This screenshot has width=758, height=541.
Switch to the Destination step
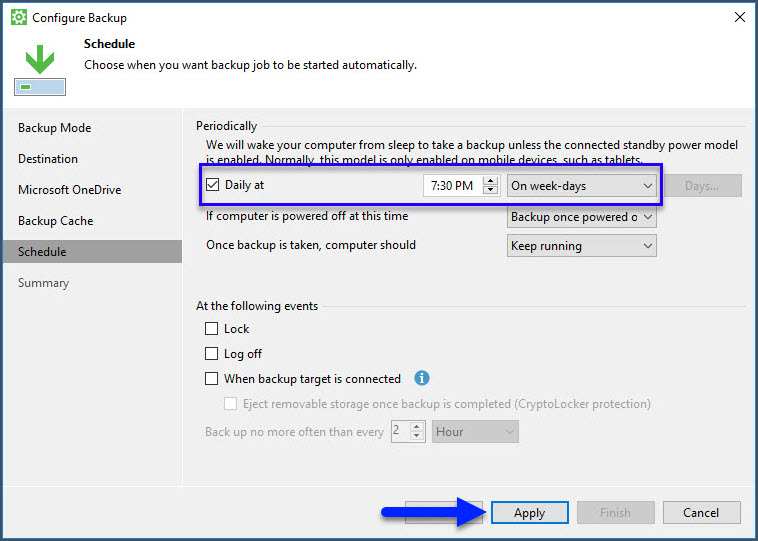click(x=48, y=159)
